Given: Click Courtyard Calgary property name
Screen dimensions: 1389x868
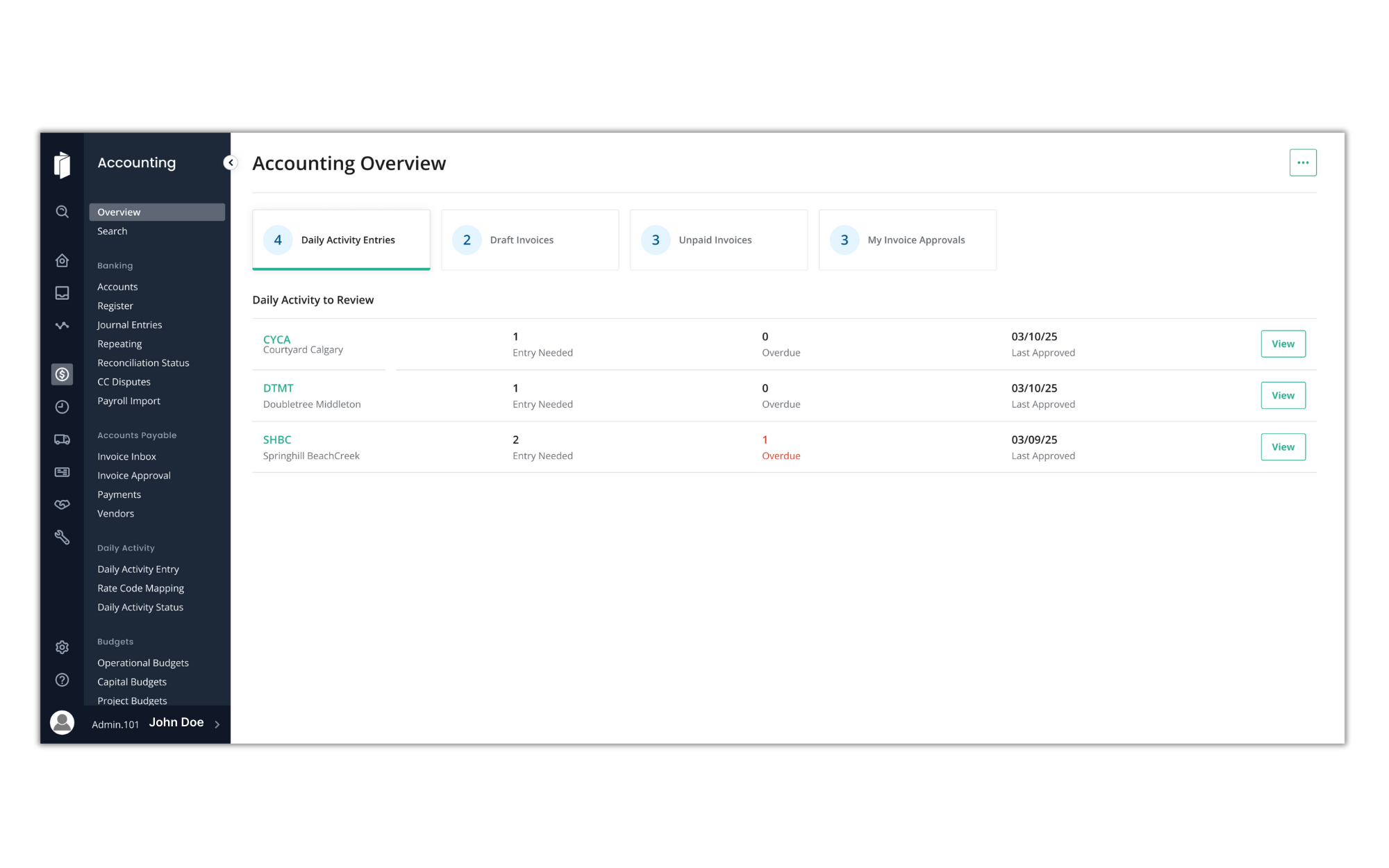Looking at the screenshot, I should [303, 350].
